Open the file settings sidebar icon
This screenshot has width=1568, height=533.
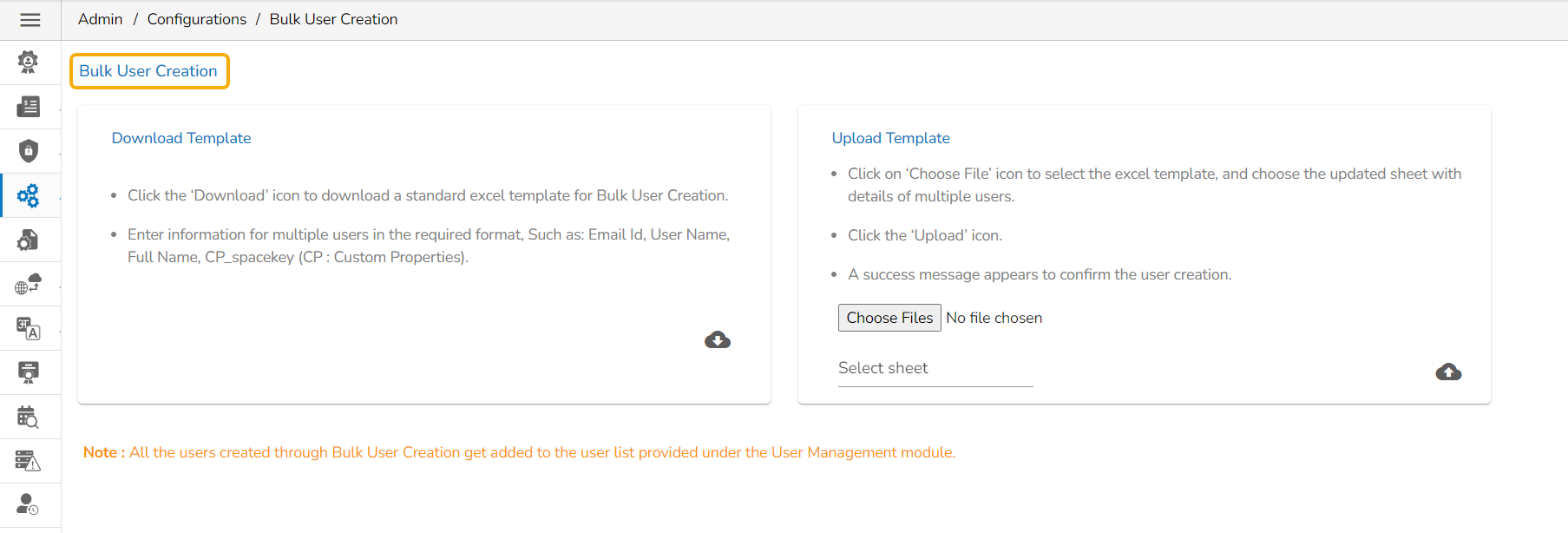coord(29,240)
